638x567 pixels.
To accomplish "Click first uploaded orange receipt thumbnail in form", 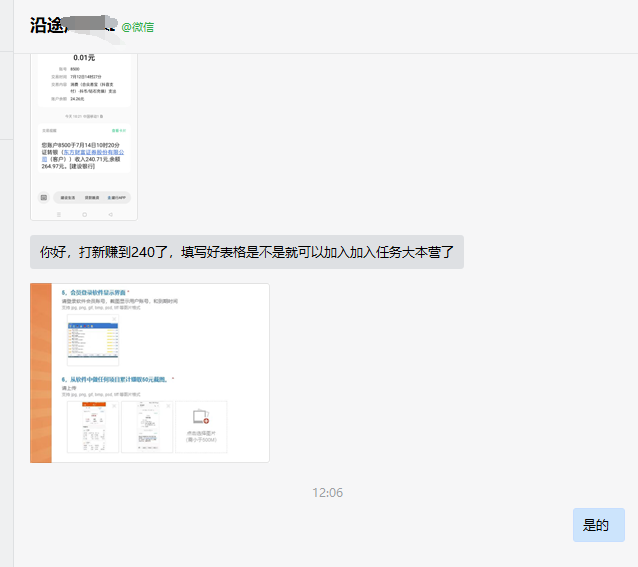I will [93, 427].
